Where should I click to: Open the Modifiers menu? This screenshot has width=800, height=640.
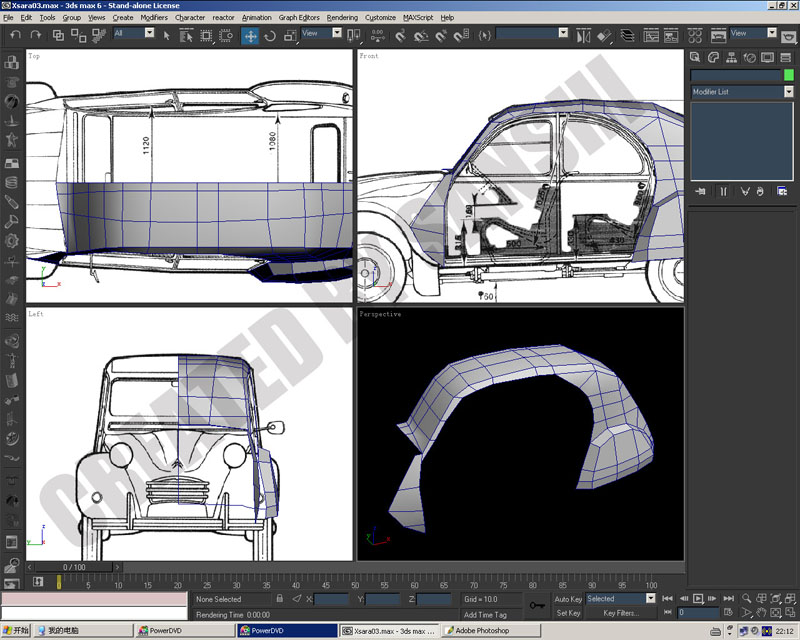[x=154, y=17]
